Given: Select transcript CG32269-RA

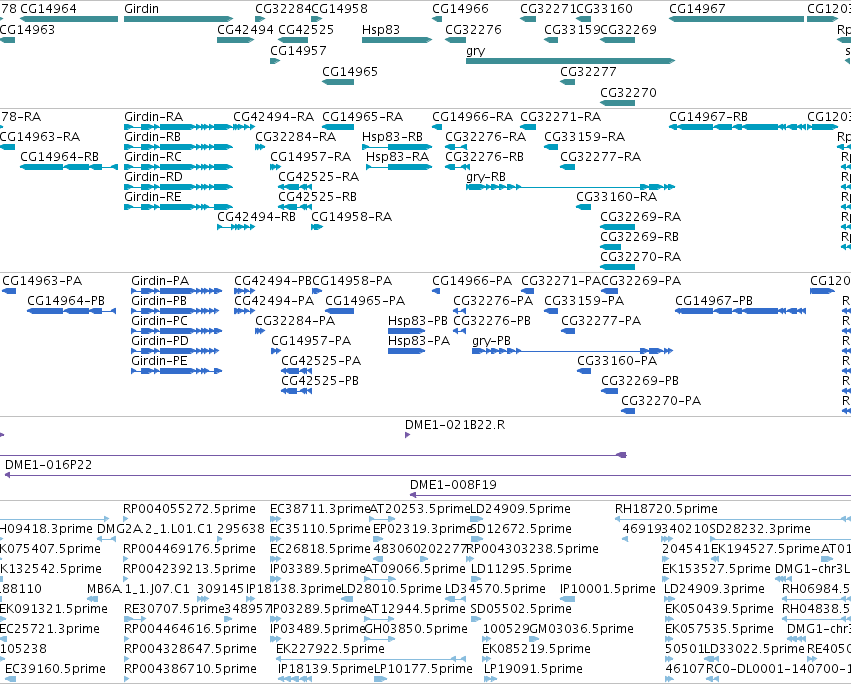Looking at the screenshot, I should (640, 217).
